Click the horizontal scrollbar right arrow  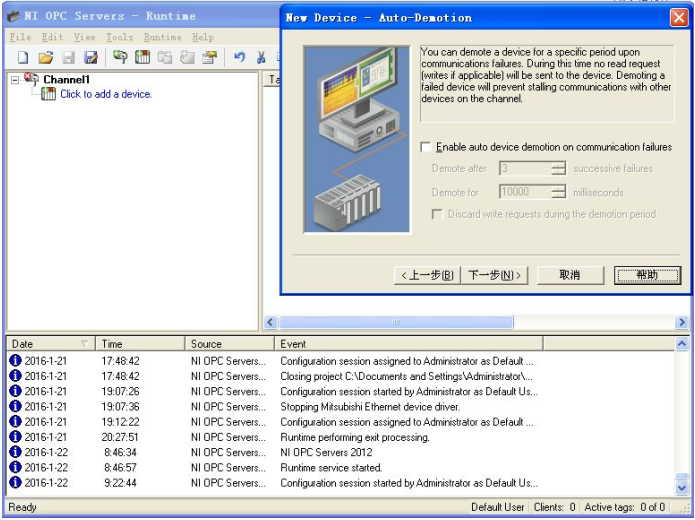point(681,322)
